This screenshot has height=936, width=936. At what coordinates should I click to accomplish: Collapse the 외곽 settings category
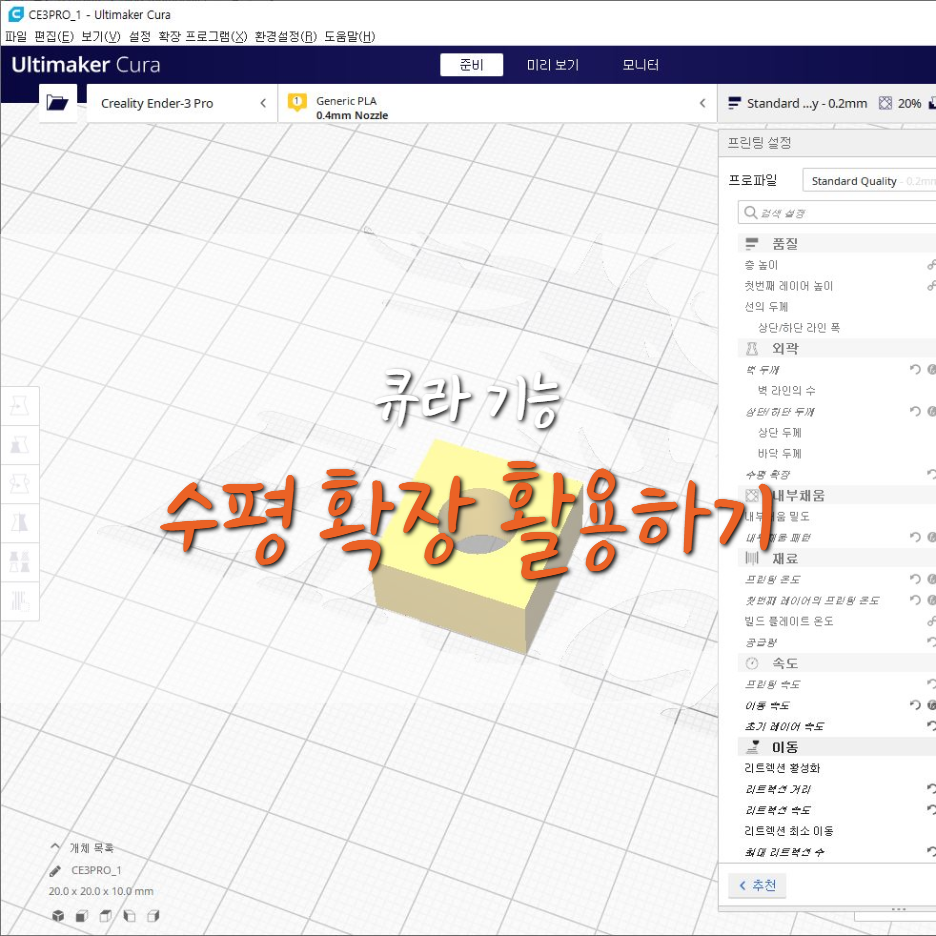(837, 349)
